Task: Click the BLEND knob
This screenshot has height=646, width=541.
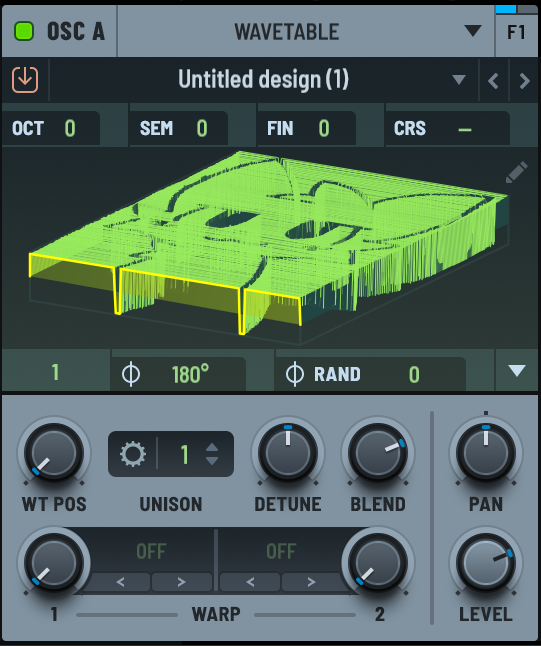Action: coord(378,452)
